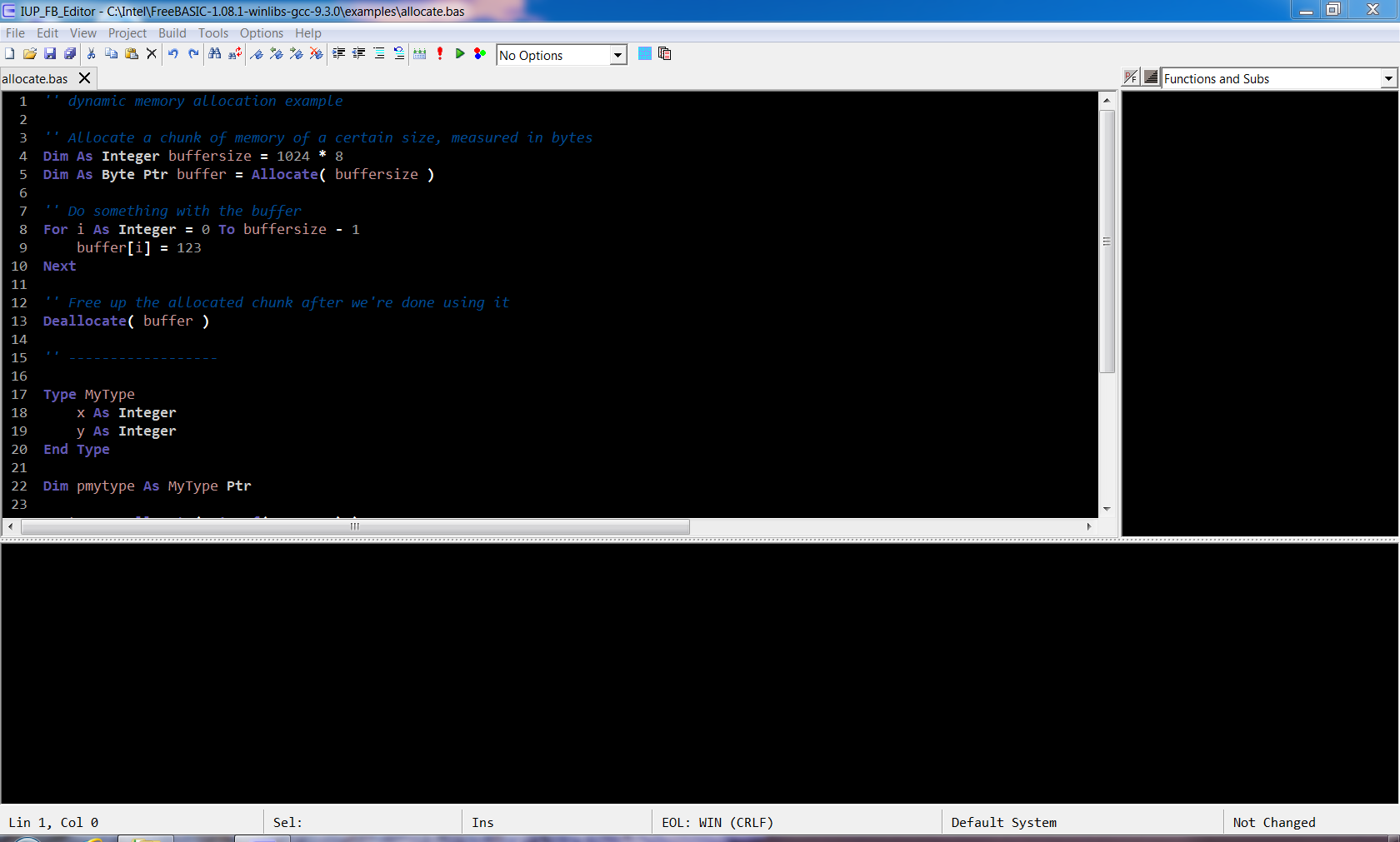The height and width of the screenshot is (842, 1400).
Task: Redo the last undone edit
Action: tap(193, 53)
